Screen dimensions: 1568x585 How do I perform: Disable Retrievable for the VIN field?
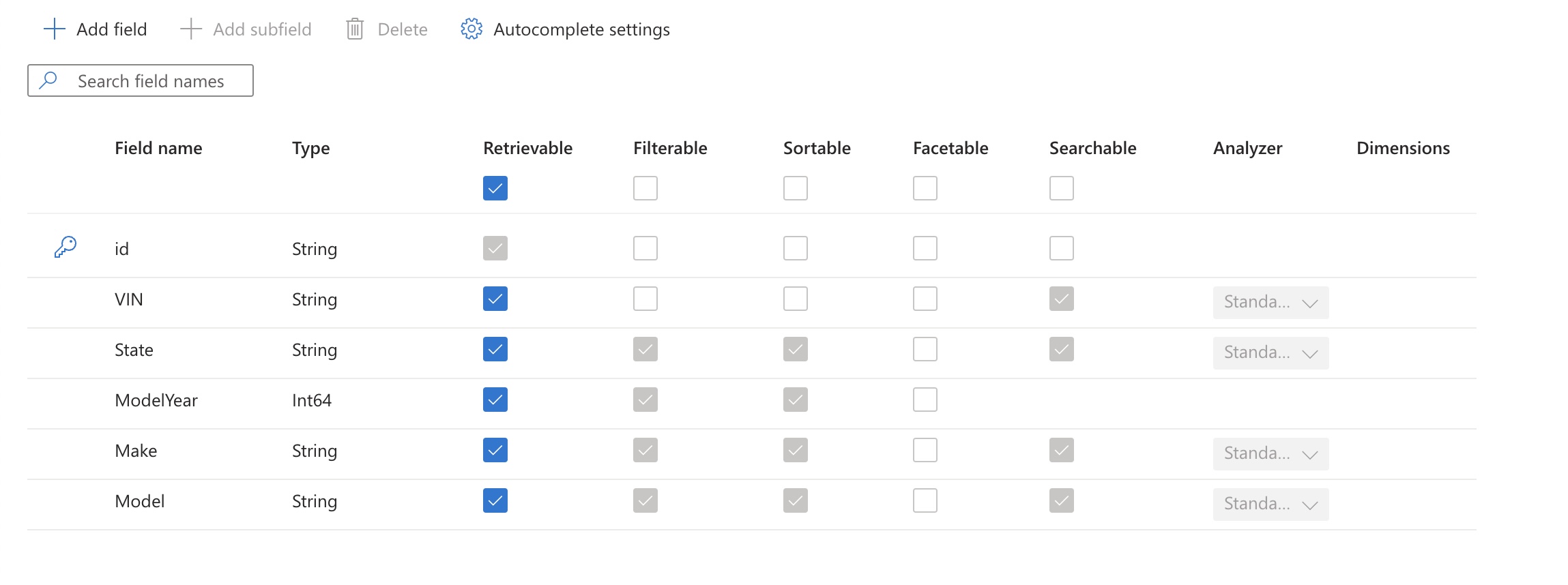point(495,299)
